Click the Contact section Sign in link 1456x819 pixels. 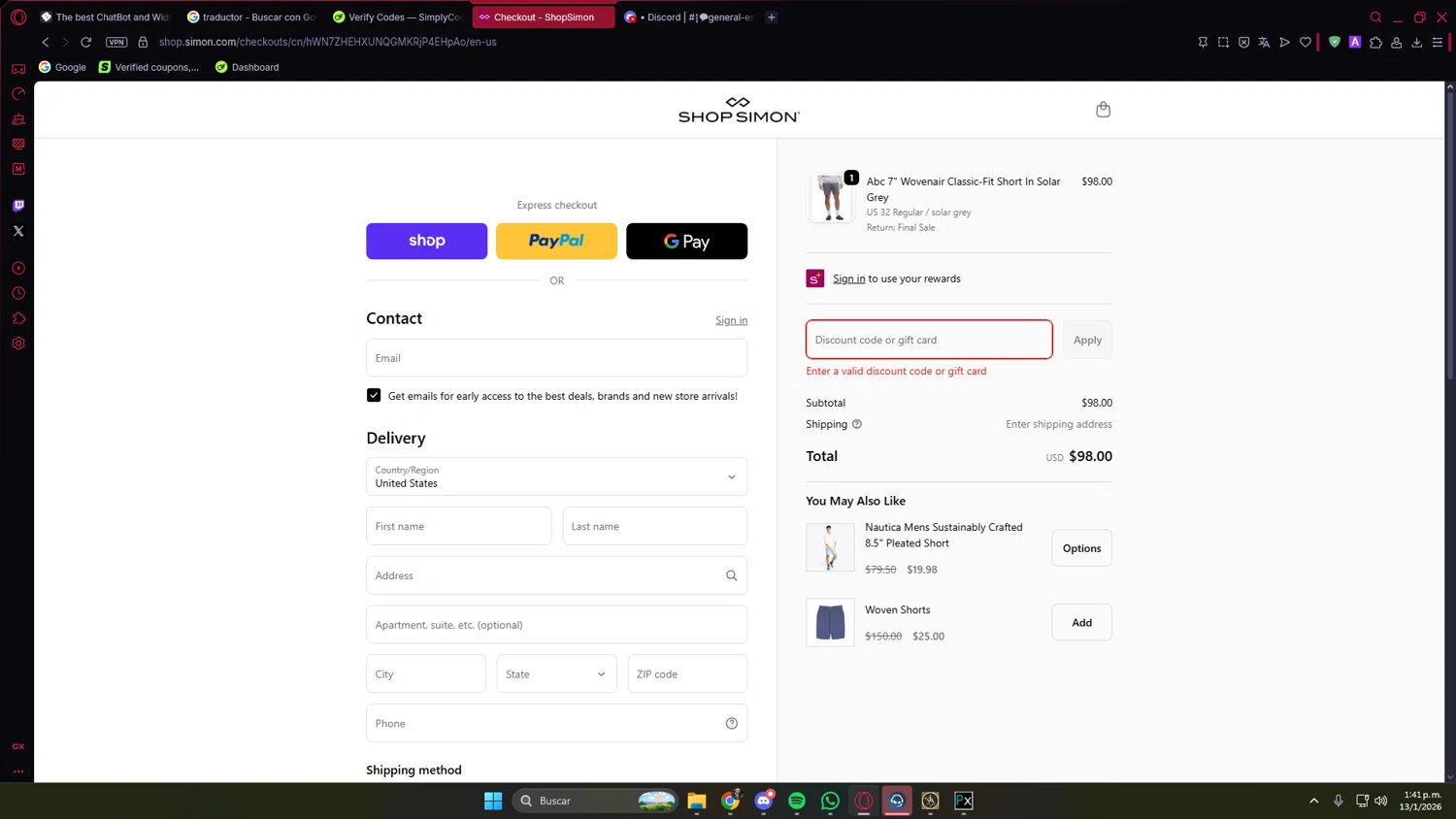(731, 320)
